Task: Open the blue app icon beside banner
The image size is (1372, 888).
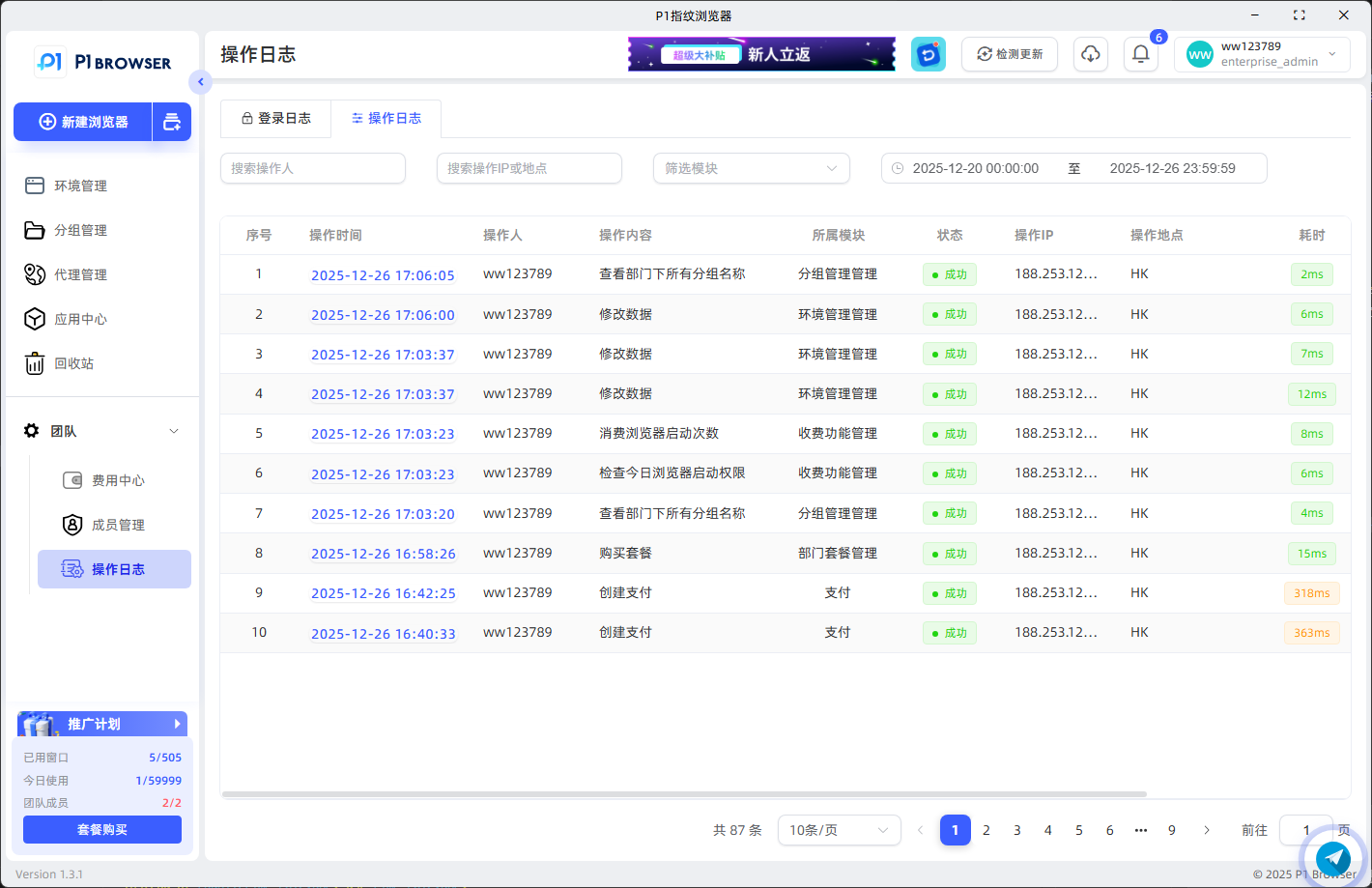Action: [x=929, y=55]
